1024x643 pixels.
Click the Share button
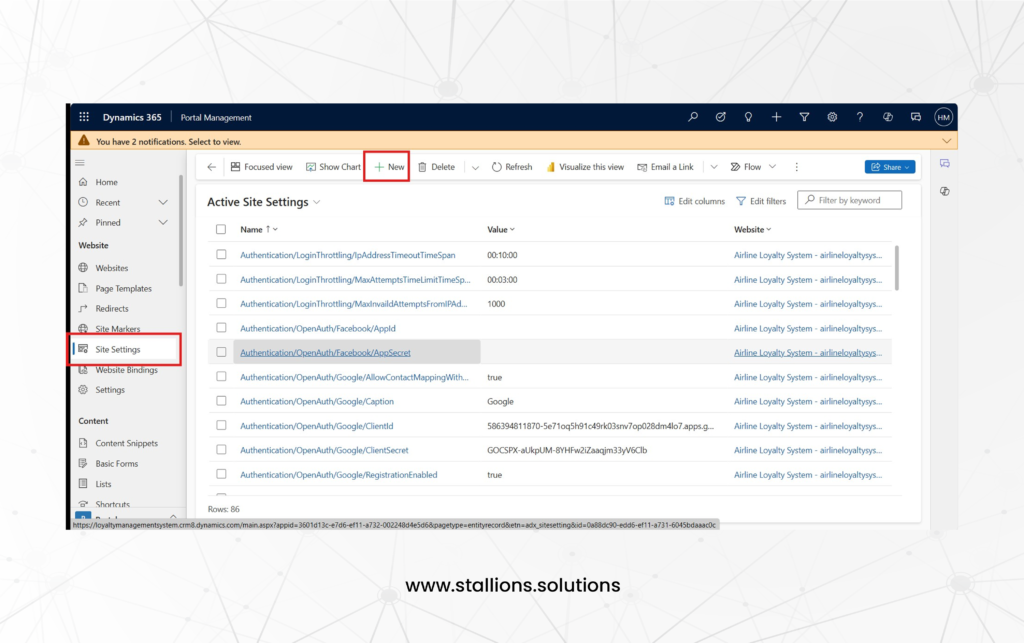click(x=889, y=167)
